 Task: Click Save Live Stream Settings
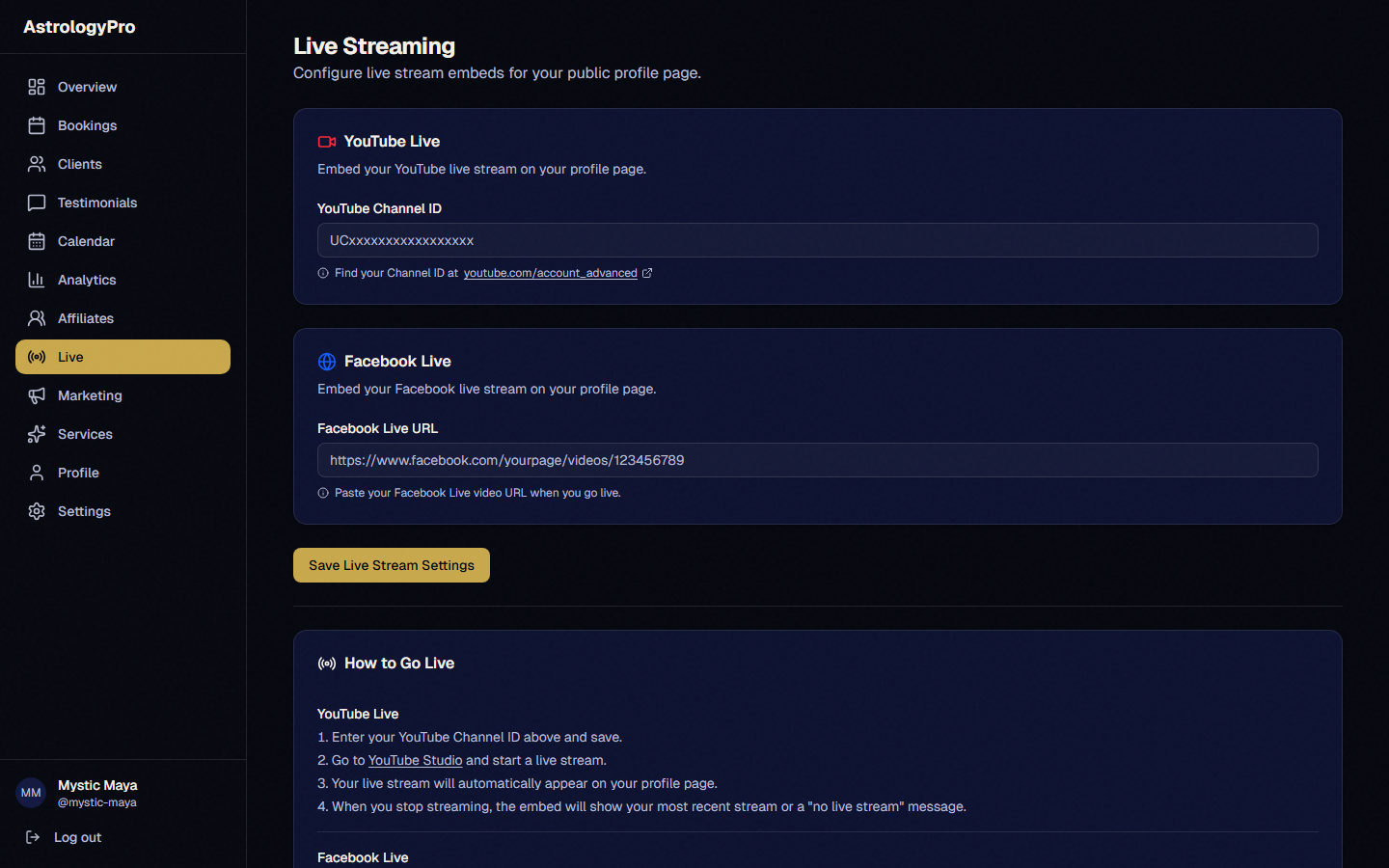(391, 565)
